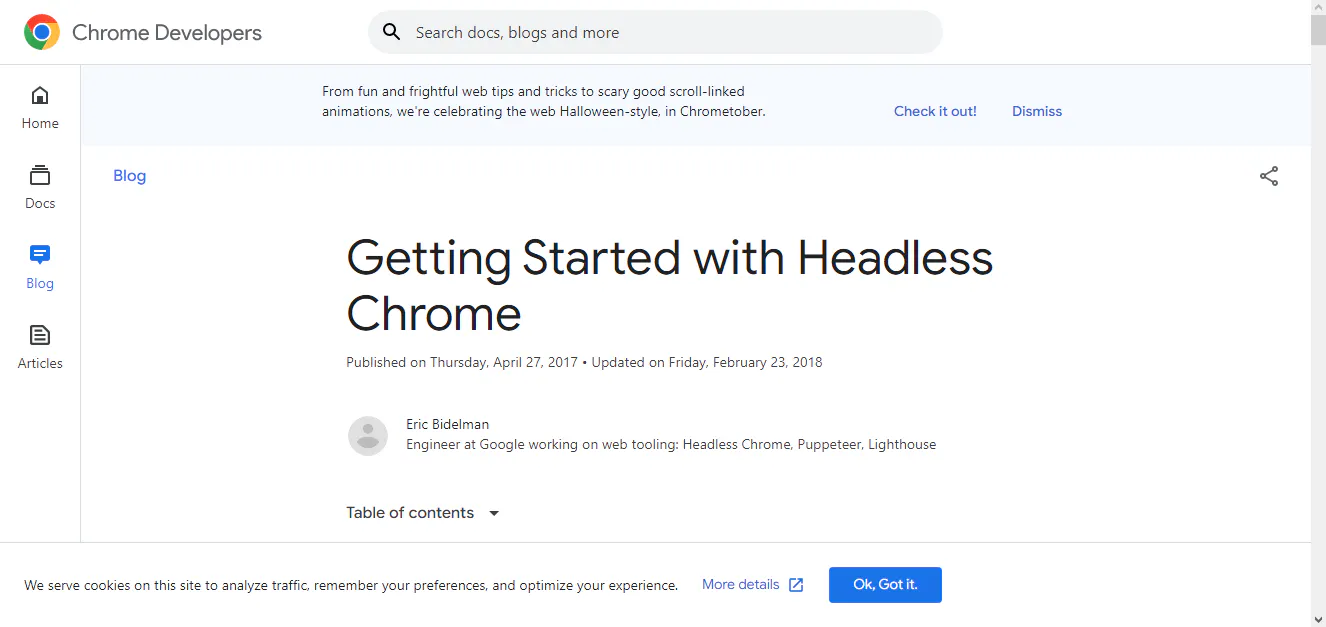Open the Table of contents disclosure arrow

tap(493, 512)
